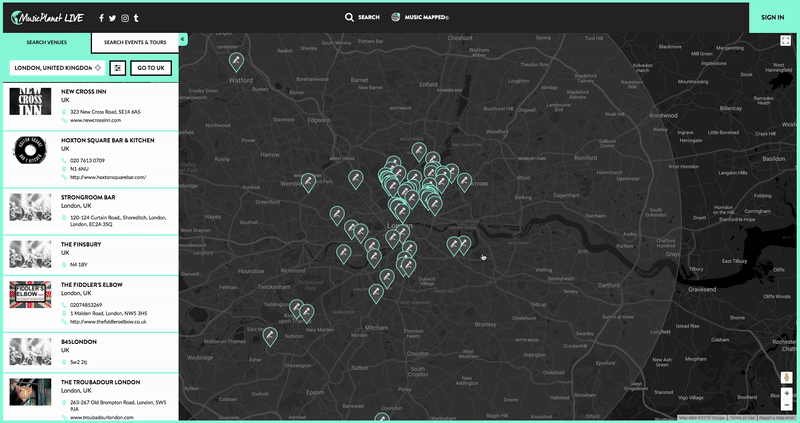Zoom out on the map
This screenshot has height=423, width=800.
pyautogui.click(x=786, y=407)
